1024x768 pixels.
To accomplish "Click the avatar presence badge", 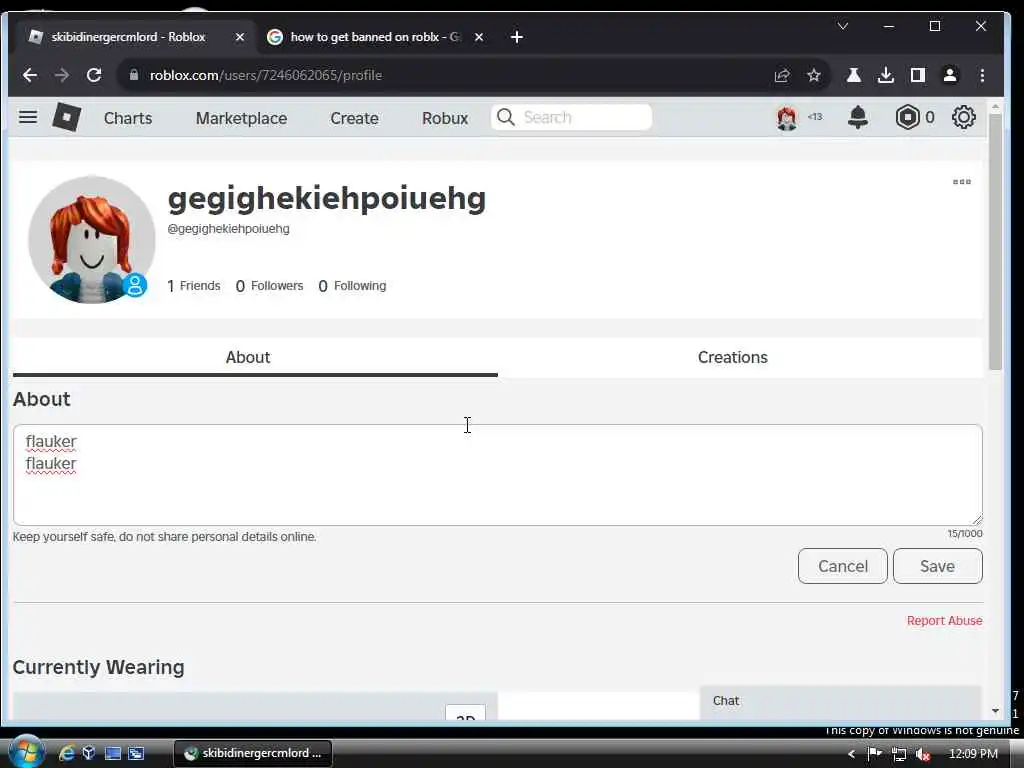I will tap(135, 285).
